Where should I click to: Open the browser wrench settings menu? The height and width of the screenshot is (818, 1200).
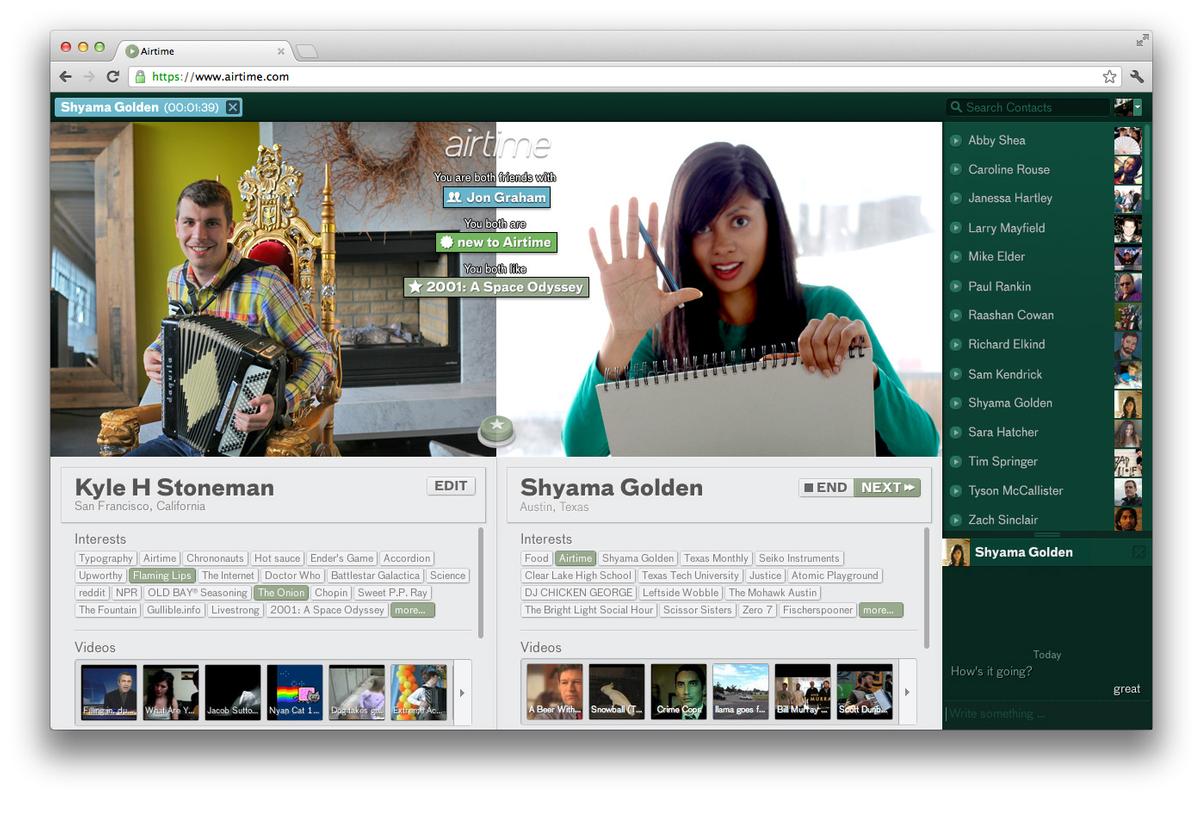pos(1137,76)
